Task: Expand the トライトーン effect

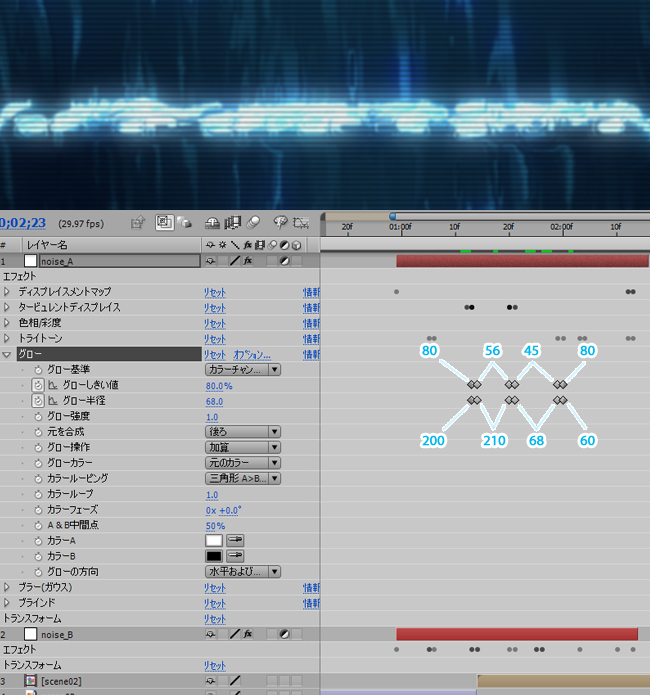Action: pos(7,339)
